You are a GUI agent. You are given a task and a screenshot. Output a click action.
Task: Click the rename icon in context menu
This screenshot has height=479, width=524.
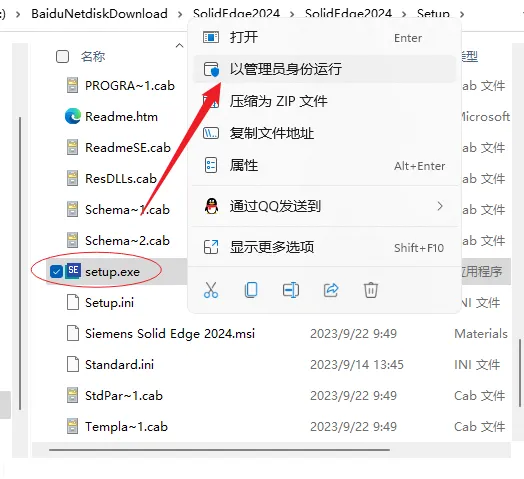pyautogui.click(x=291, y=290)
